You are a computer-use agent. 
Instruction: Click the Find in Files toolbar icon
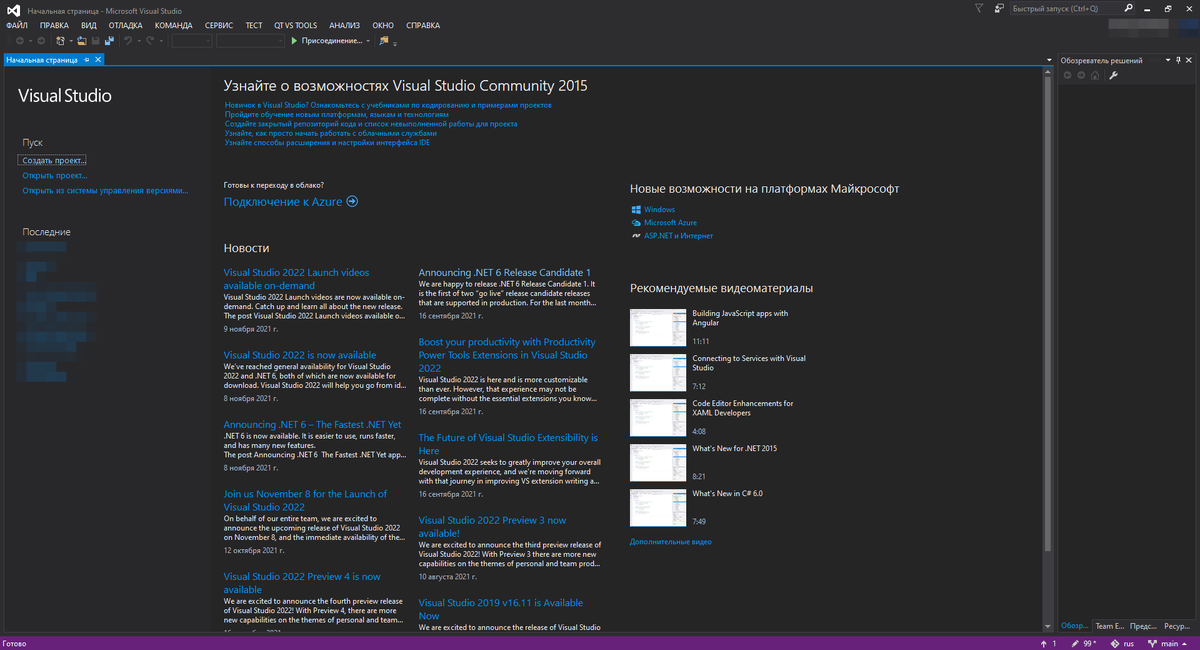pyautogui.click(x=384, y=41)
